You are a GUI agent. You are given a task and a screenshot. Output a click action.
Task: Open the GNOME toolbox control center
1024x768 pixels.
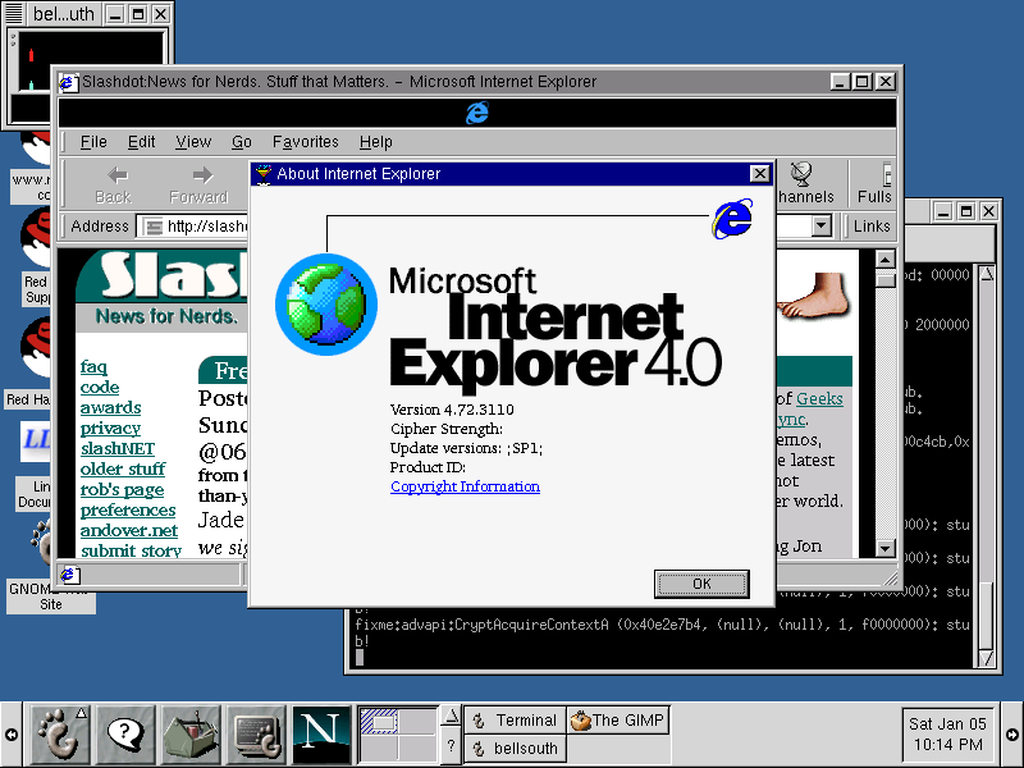191,734
